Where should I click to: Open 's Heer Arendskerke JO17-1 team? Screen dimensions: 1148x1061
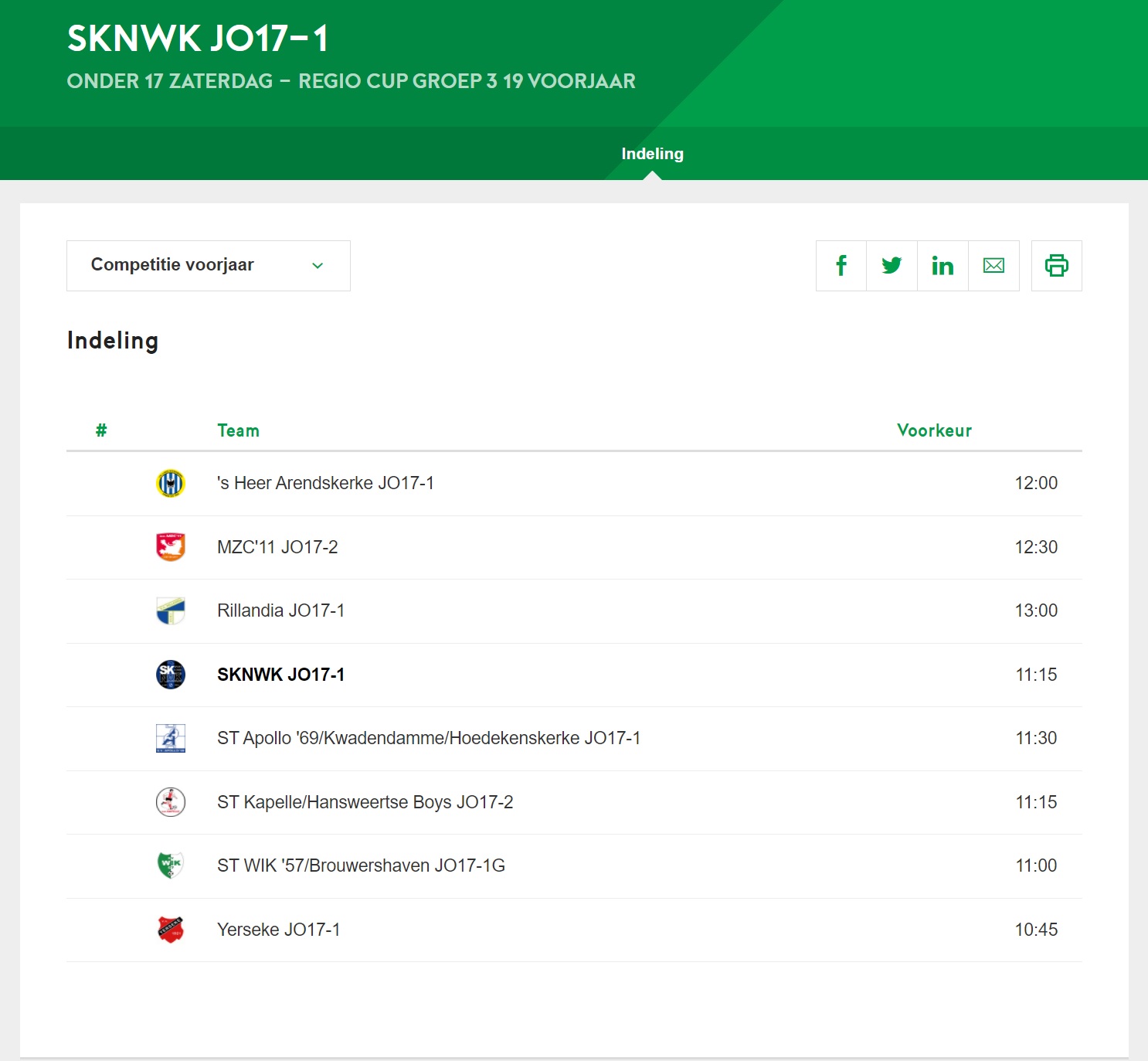coord(325,483)
